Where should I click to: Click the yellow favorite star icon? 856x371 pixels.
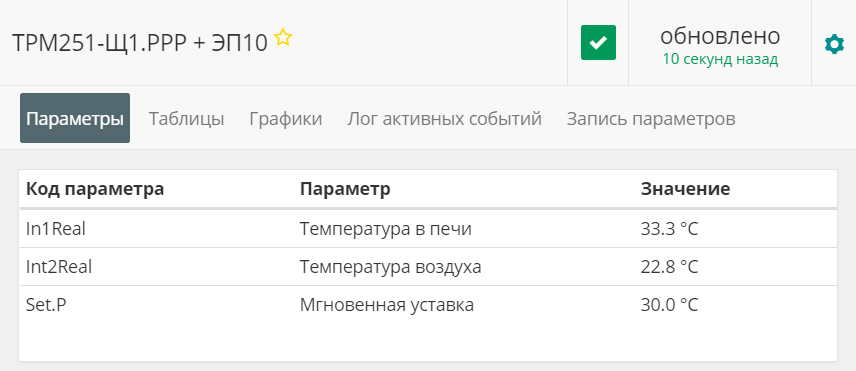tap(283, 37)
